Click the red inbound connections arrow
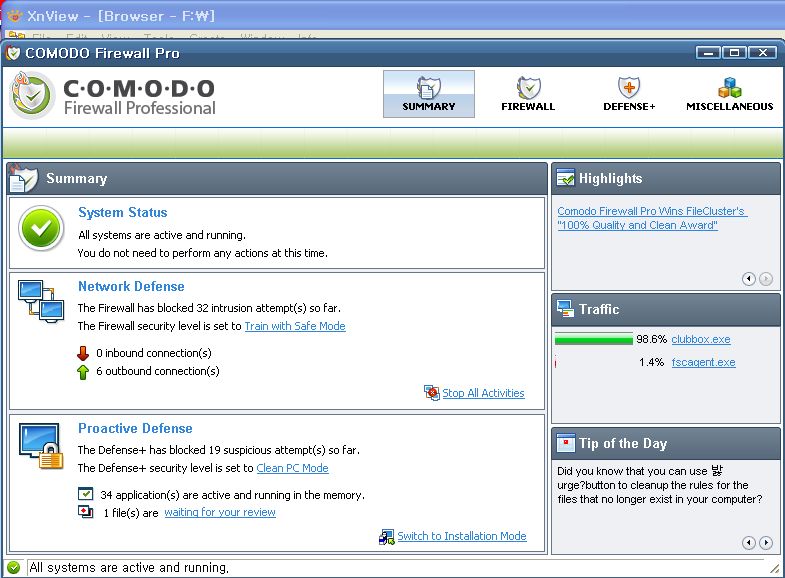The height and width of the screenshot is (578, 785). [83, 353]
